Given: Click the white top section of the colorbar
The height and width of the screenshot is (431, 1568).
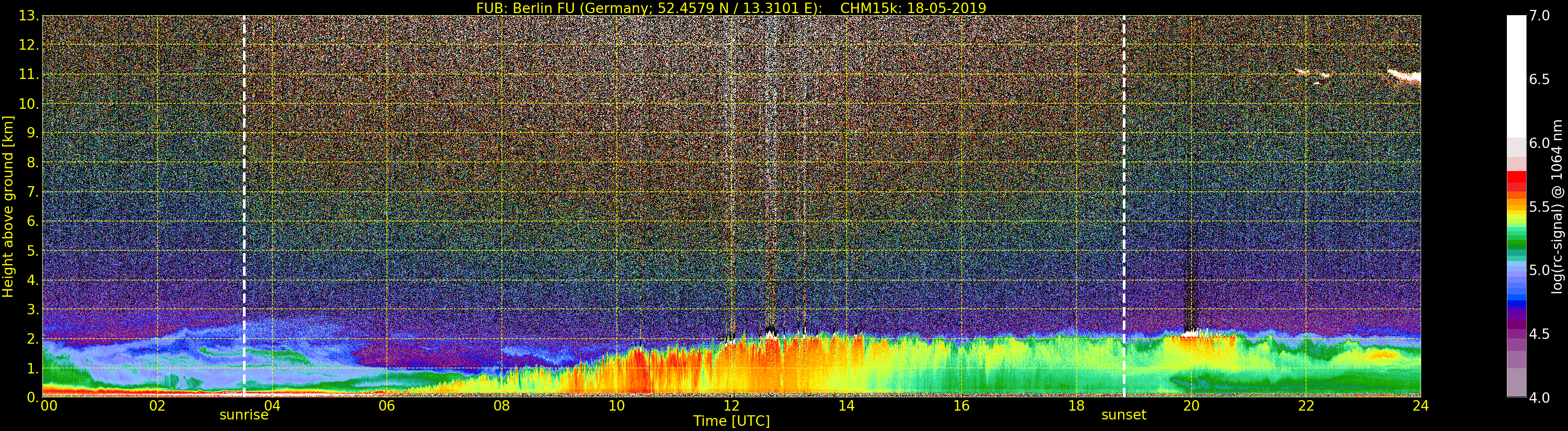Looking at the screenshot, I should click(1516, 76).
